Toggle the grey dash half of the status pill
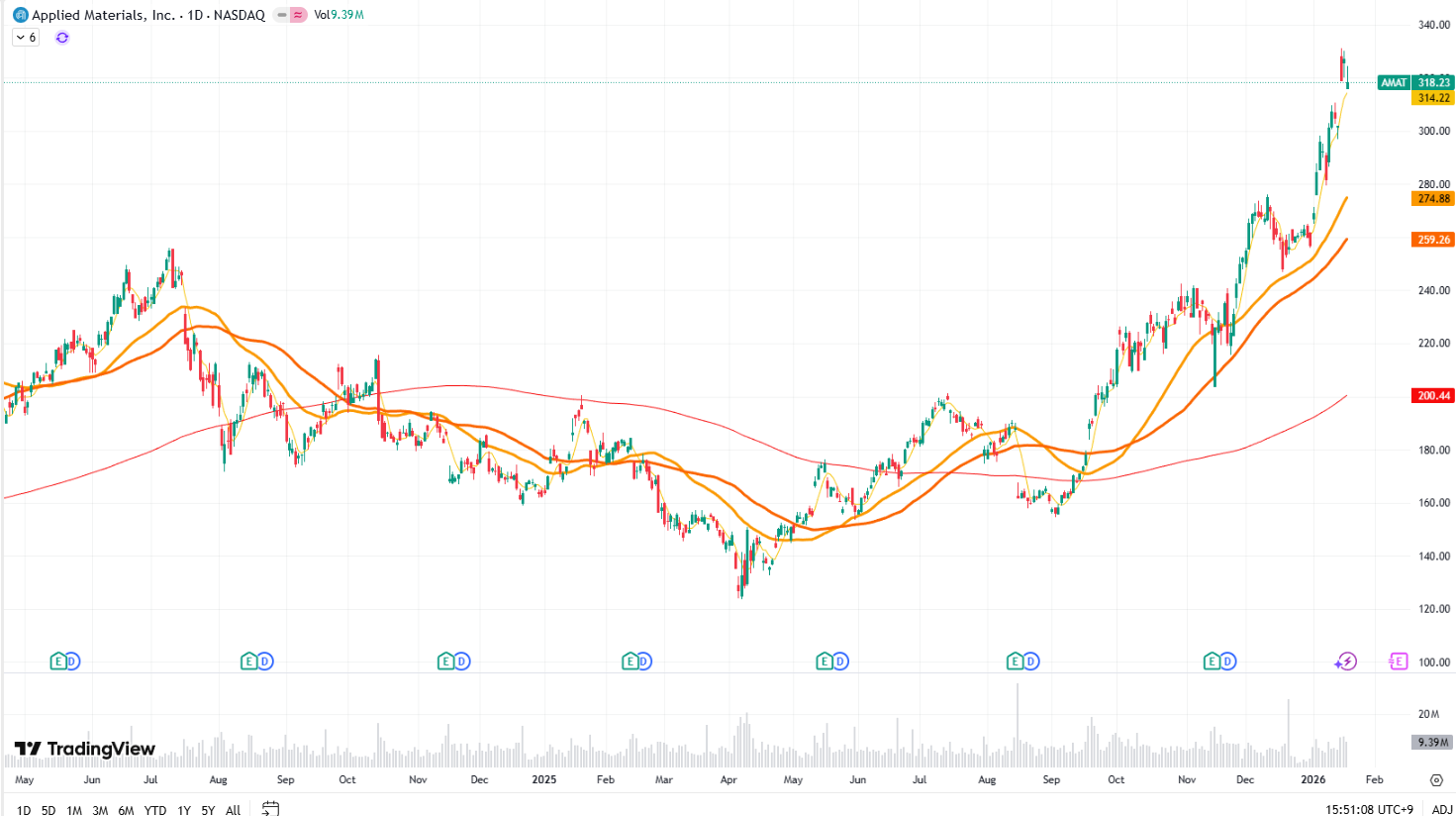 click(x=282, y=15)
